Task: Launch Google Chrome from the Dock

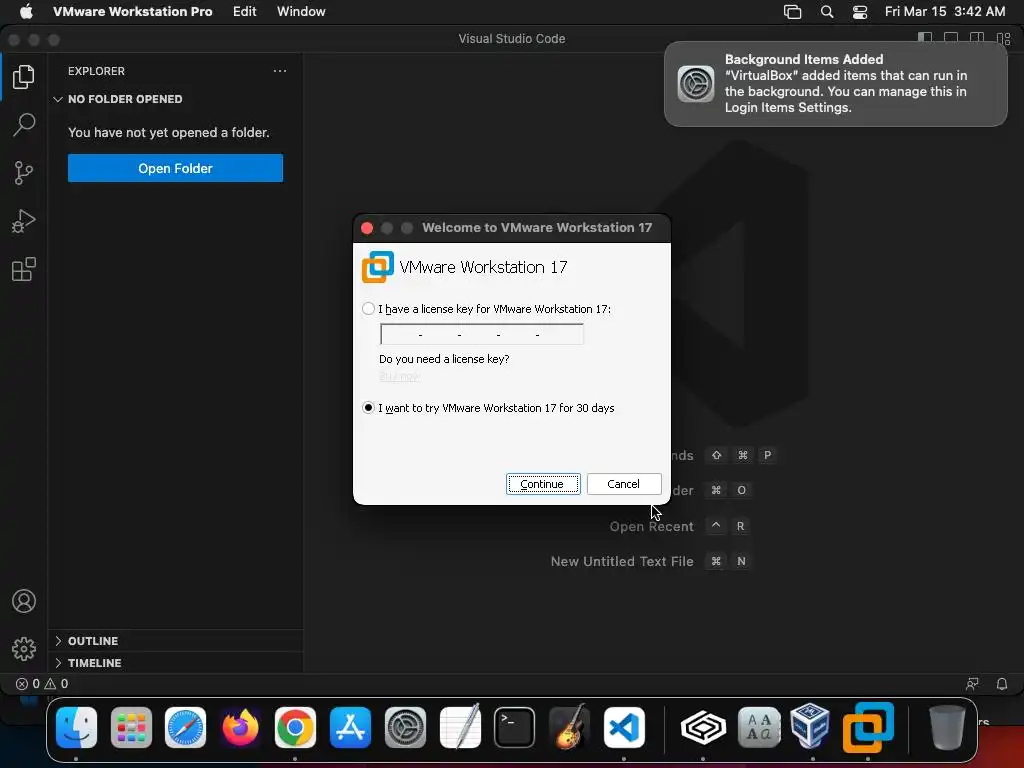Action: tap(295, 728)
